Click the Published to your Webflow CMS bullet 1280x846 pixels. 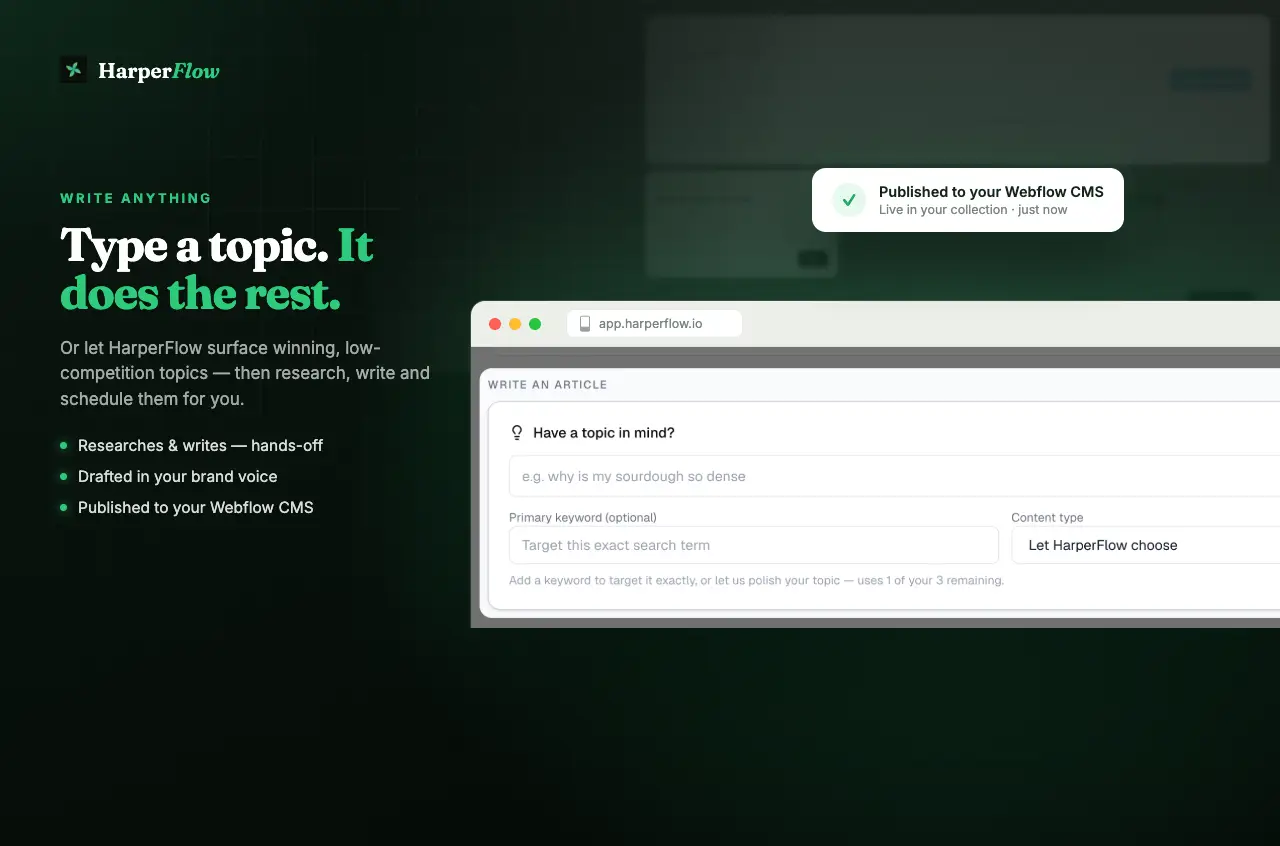(196, 507)
